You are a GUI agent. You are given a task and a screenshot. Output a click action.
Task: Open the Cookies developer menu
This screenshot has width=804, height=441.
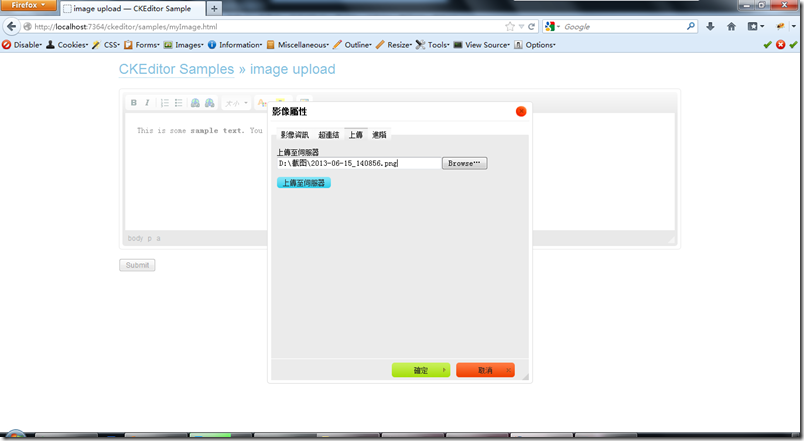pos(67,45)
